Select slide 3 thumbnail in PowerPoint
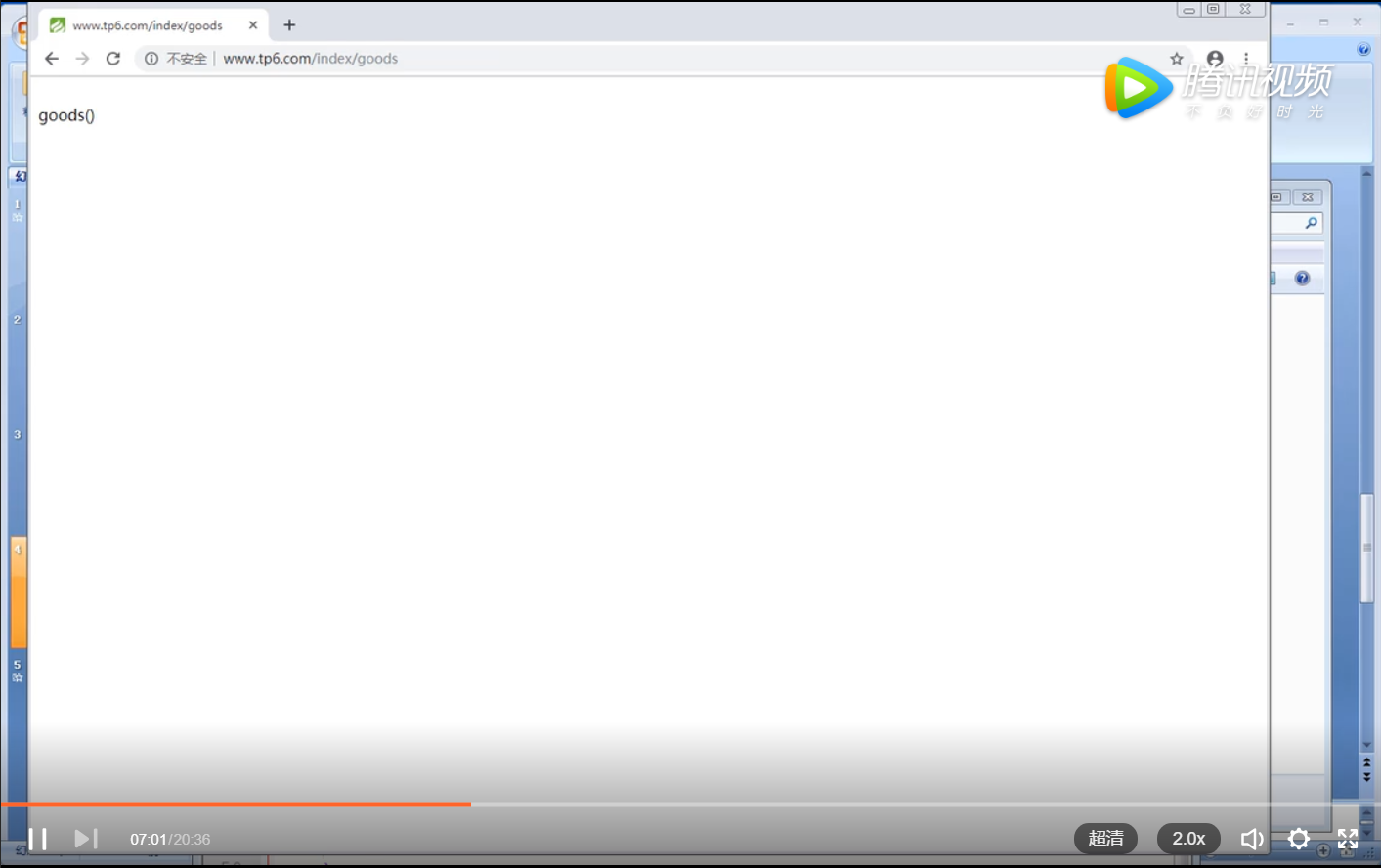Viewport: 1381px width, 868px height. click(18, 435)
